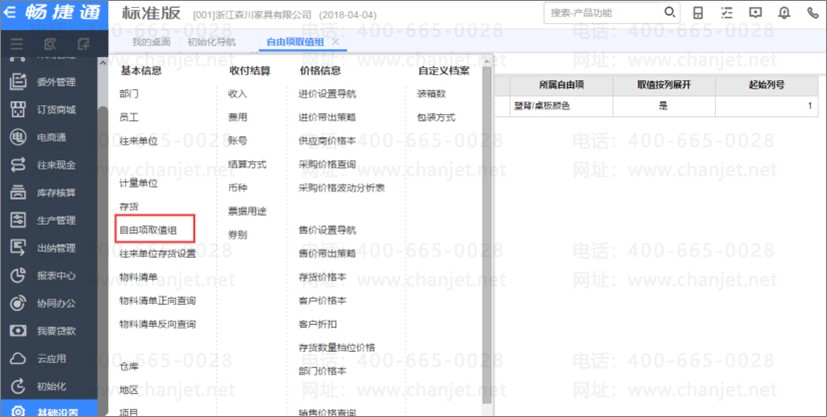This screenshot has width=827, height=417.
Task: Open 进价带出策略 entry
Action: pos(327,117)
